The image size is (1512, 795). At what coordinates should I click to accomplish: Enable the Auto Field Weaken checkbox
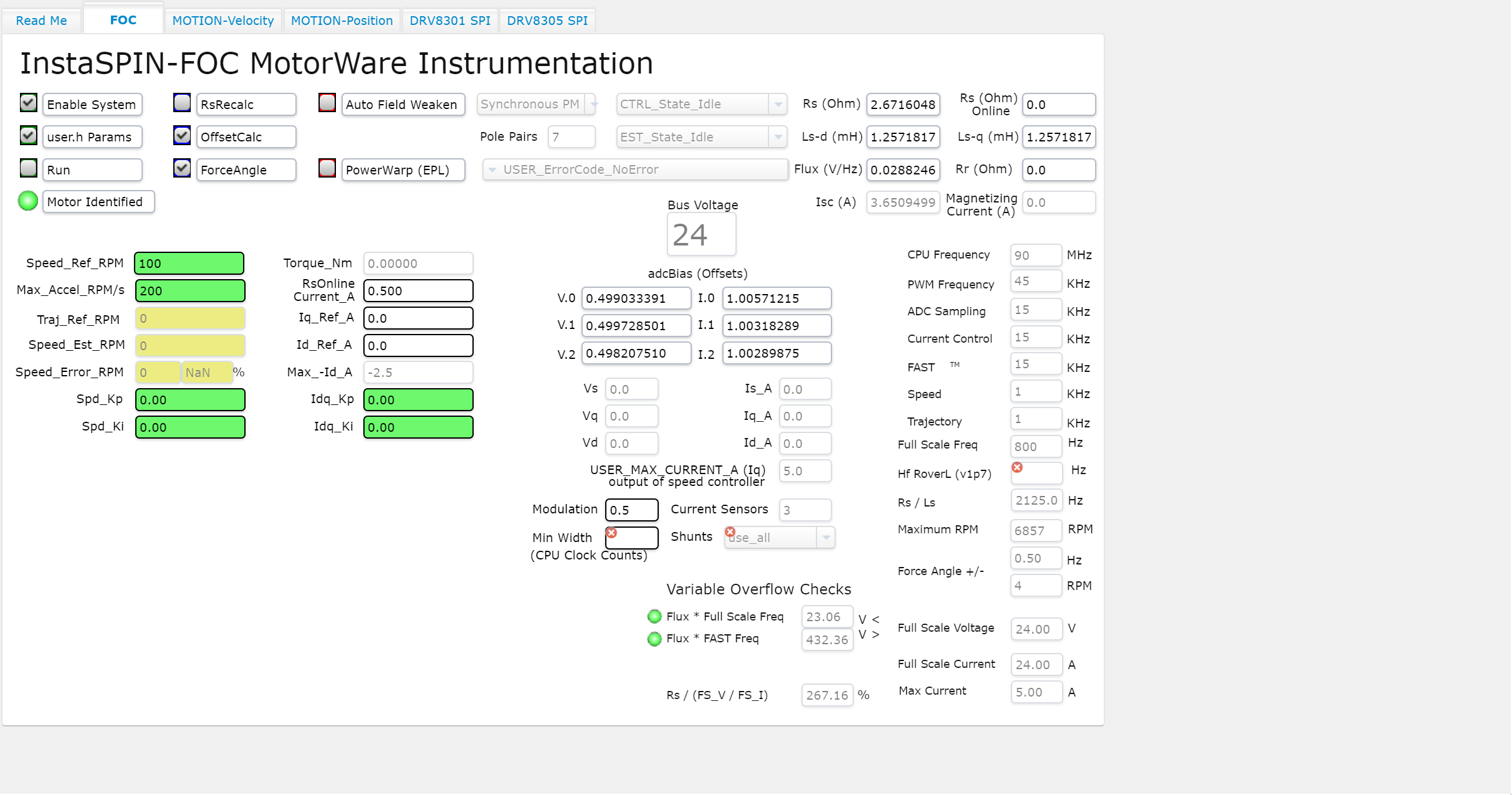[x=327, y=103]
